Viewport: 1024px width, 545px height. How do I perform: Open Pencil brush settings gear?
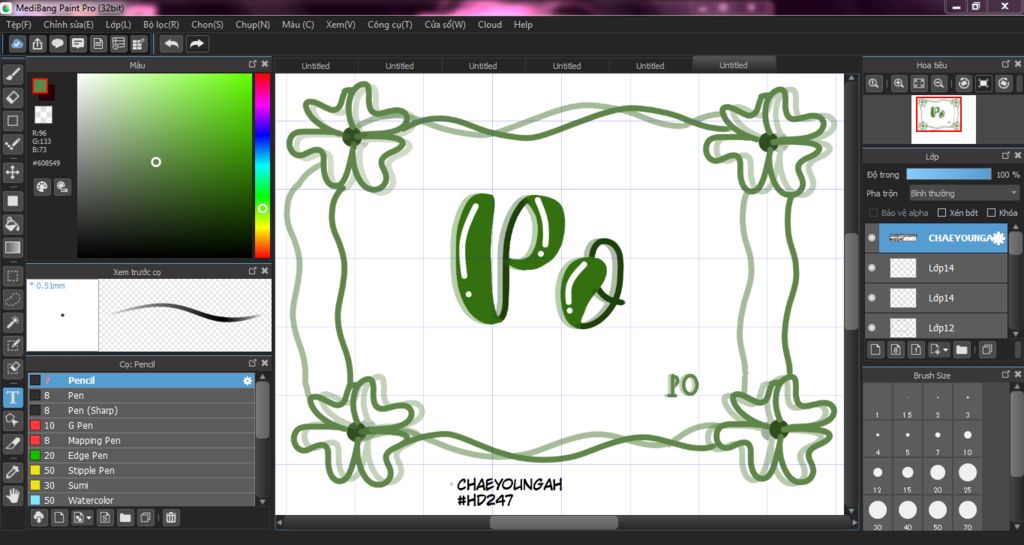[248, 381]
